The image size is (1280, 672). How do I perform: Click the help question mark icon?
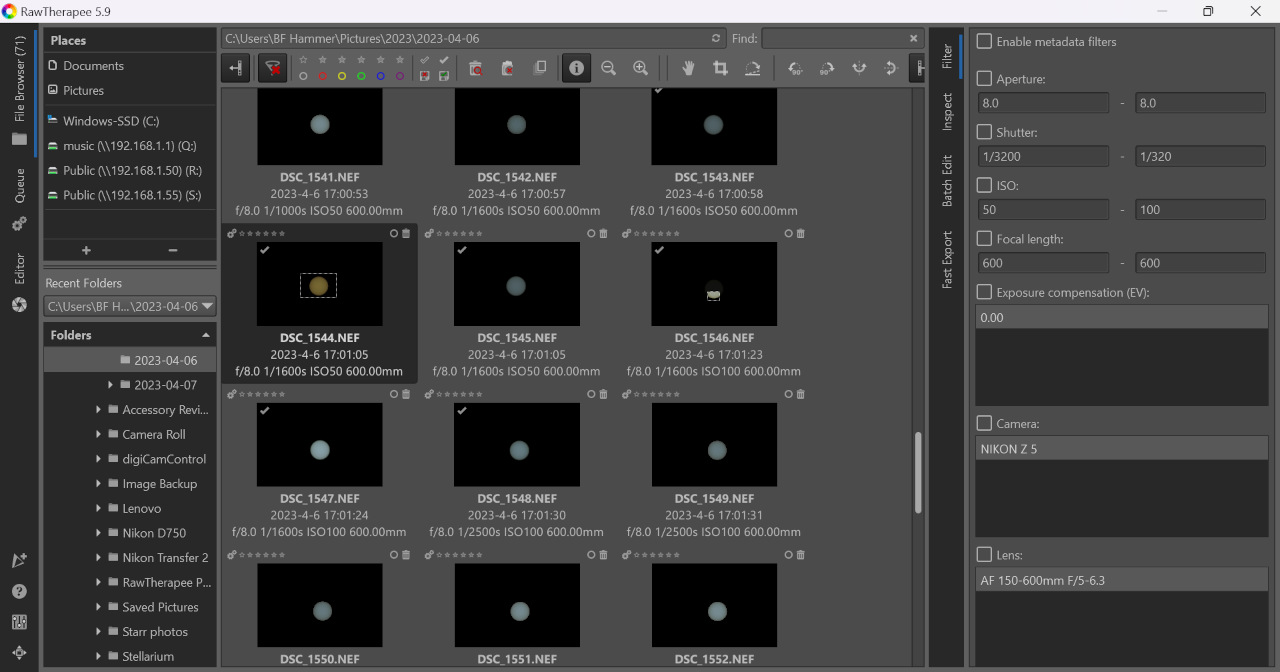pos(19,591)
